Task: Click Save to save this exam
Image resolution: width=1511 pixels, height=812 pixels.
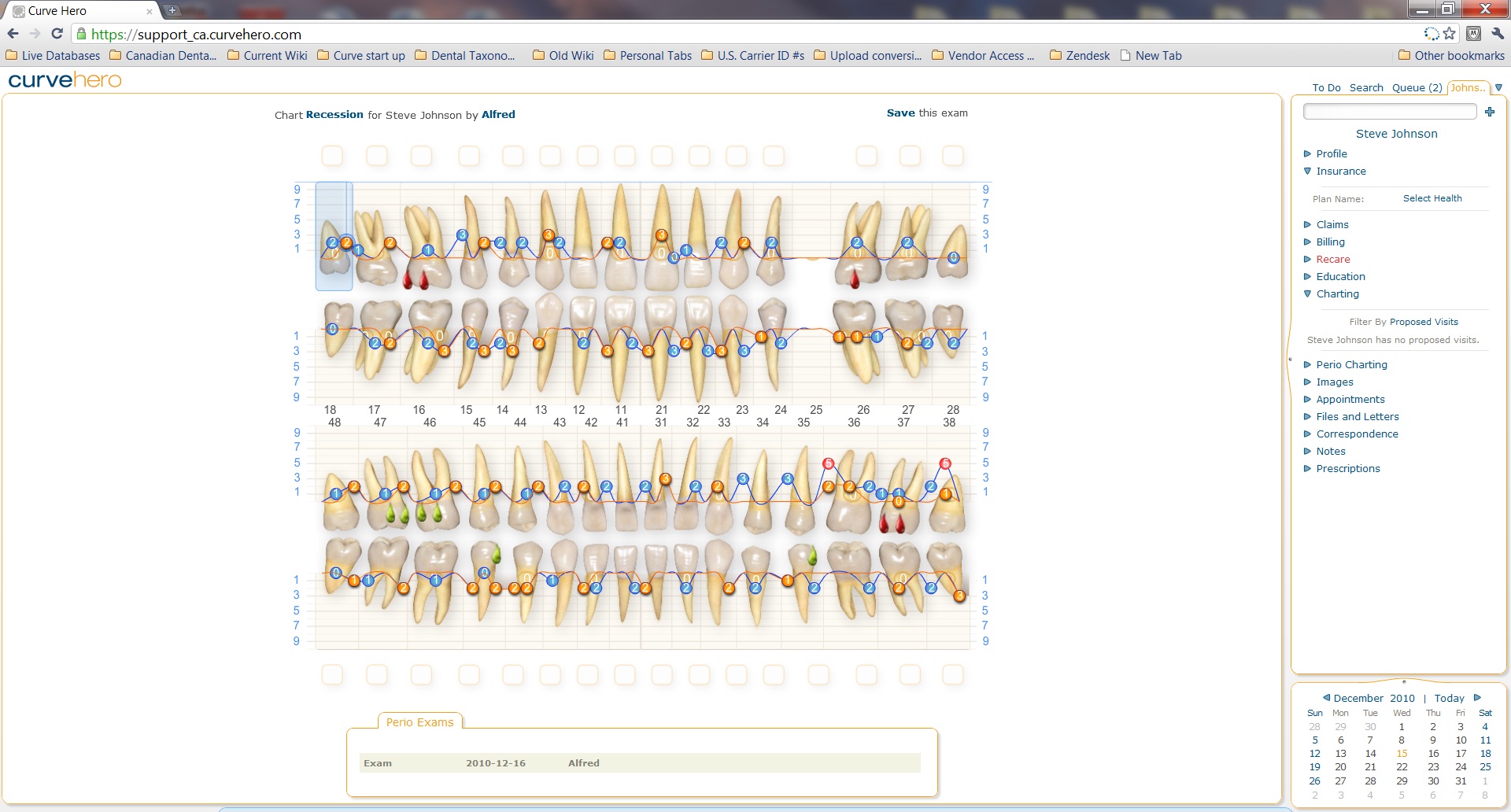Action: pyautogui.click(x=900, y=113)
